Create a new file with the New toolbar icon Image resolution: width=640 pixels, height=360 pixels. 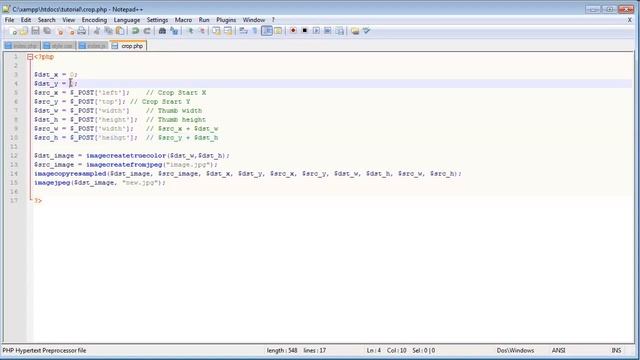pyautogui.click(x=12, y=31)
